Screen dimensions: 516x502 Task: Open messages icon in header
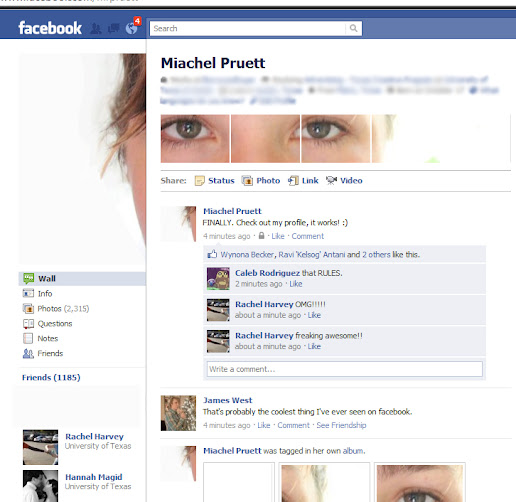(114, 28)
